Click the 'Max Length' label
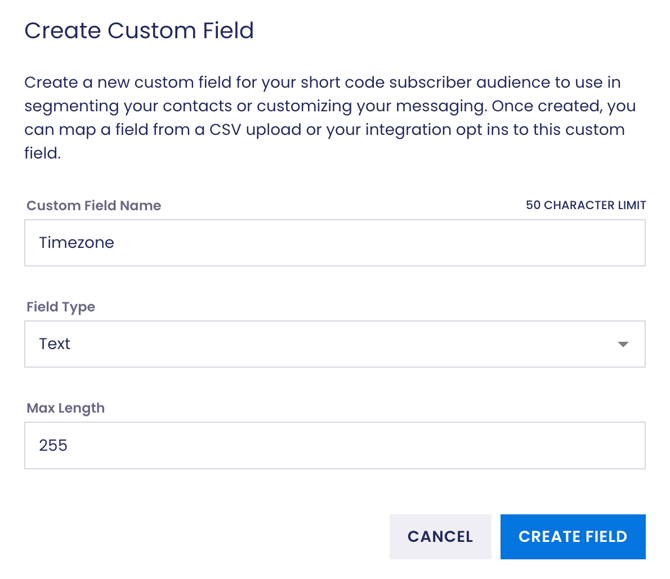 click(x=65, y=408)
